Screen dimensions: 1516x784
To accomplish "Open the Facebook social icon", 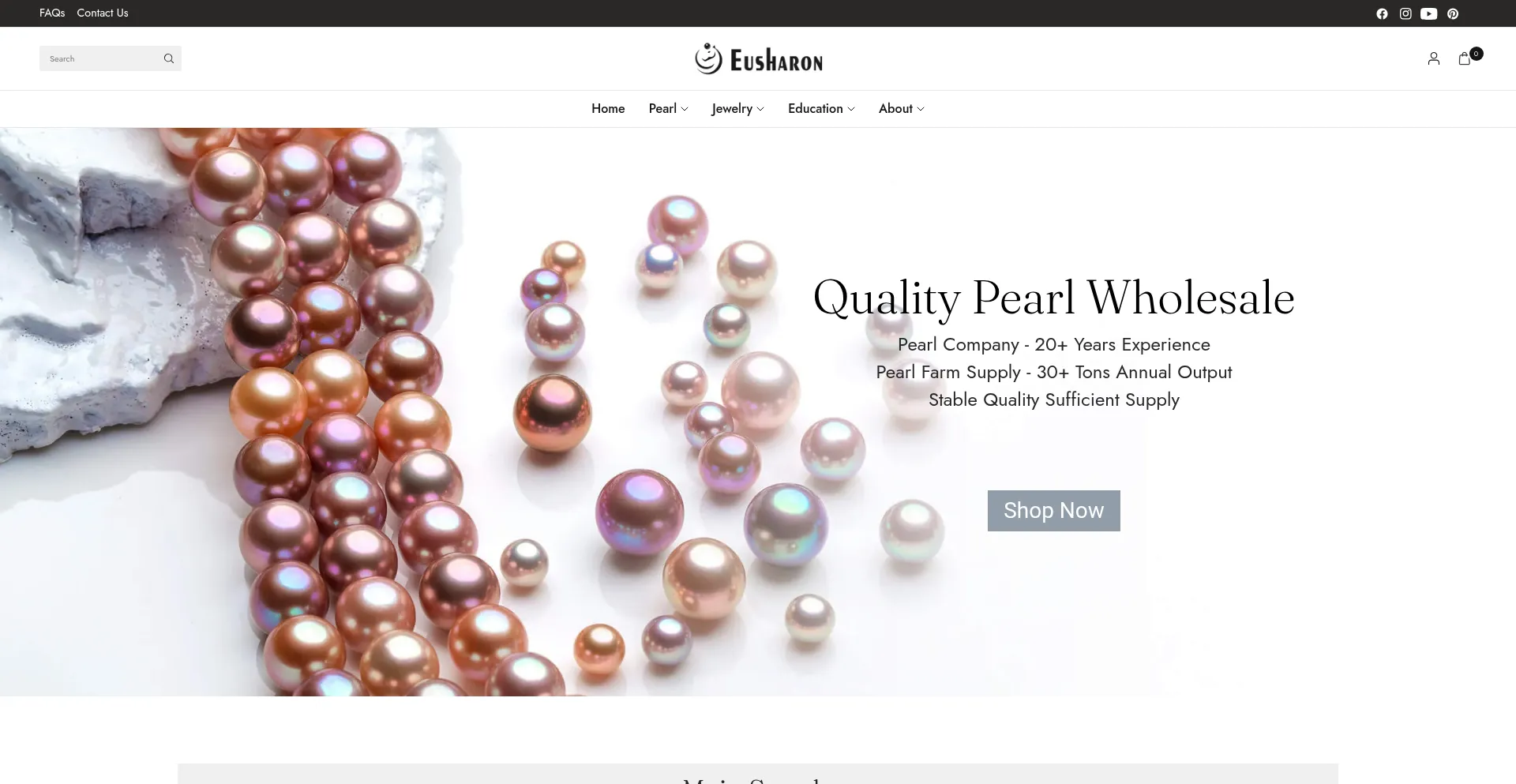I will (1382, 13).
